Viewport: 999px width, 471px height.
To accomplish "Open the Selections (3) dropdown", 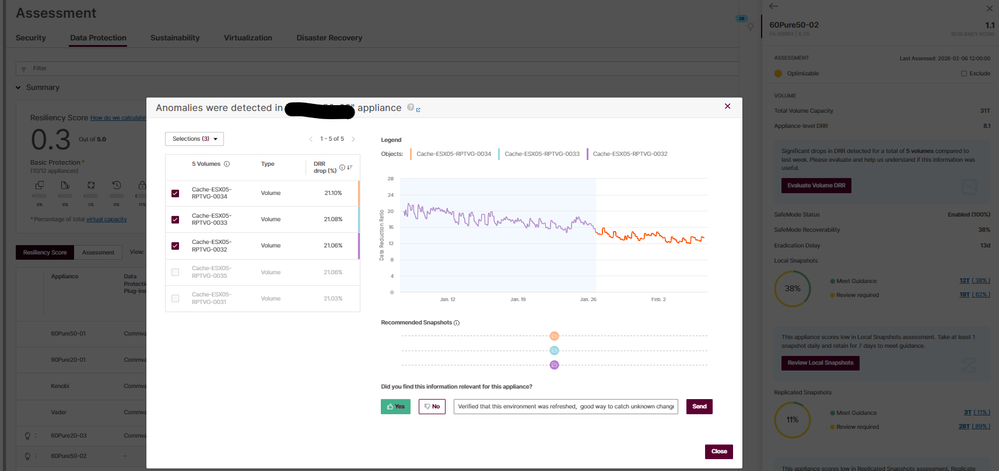I will (194, 139).
